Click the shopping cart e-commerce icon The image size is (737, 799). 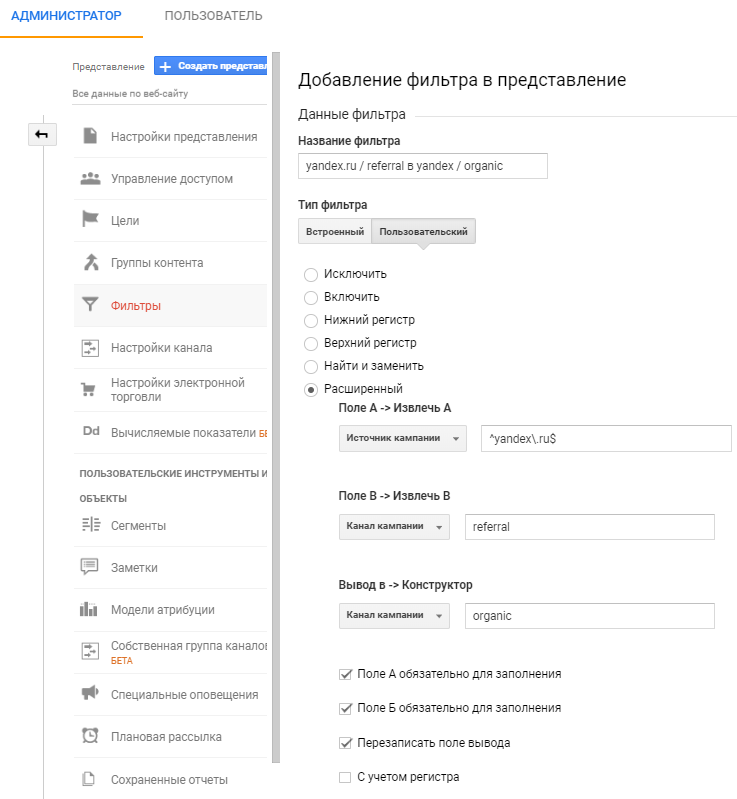point(89,390)
